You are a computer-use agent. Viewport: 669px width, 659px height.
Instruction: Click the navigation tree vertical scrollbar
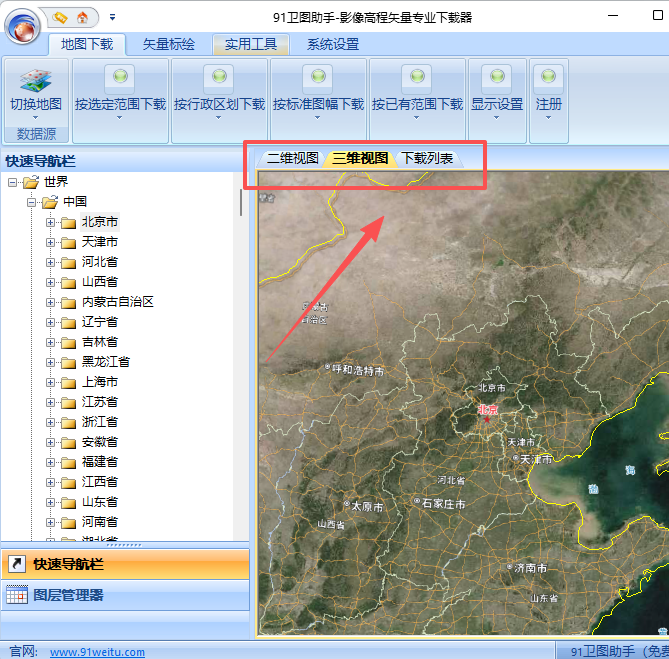point(241,203)
